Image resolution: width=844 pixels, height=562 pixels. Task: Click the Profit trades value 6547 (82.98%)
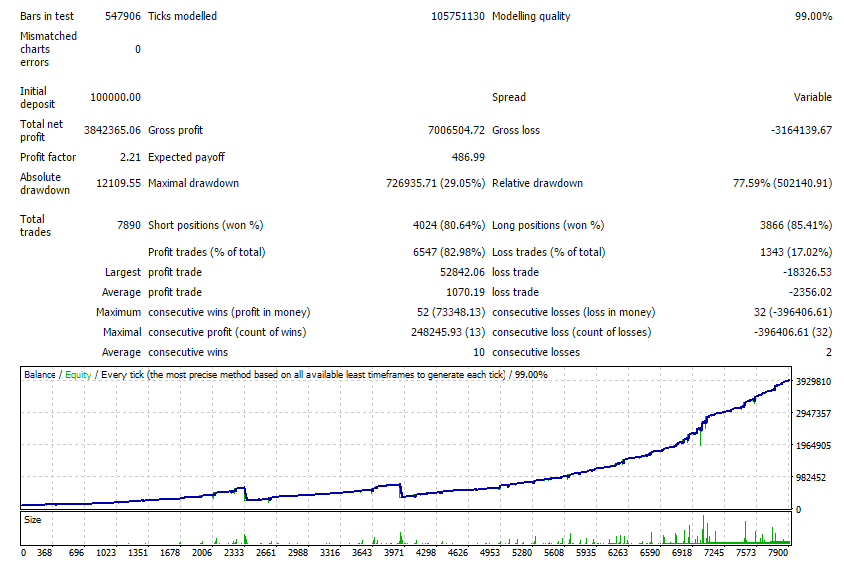point(449,252)
